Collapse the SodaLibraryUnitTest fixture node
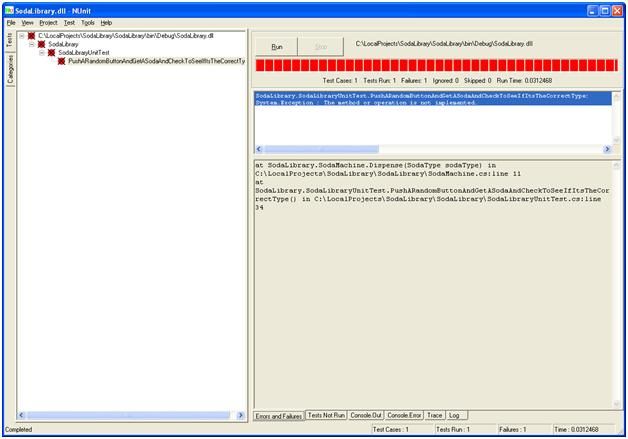The height and width of the screenshot is (439, 628). click(42, 53)
